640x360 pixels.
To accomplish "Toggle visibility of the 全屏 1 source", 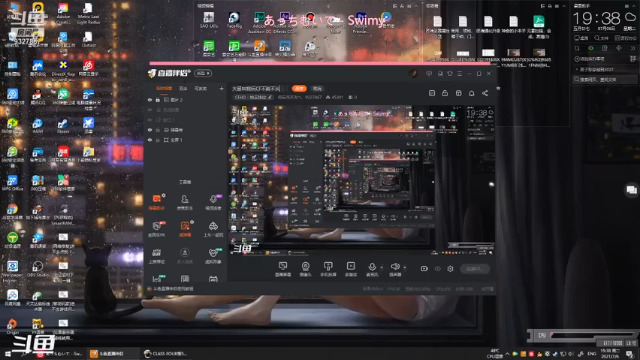I will 150,140.
